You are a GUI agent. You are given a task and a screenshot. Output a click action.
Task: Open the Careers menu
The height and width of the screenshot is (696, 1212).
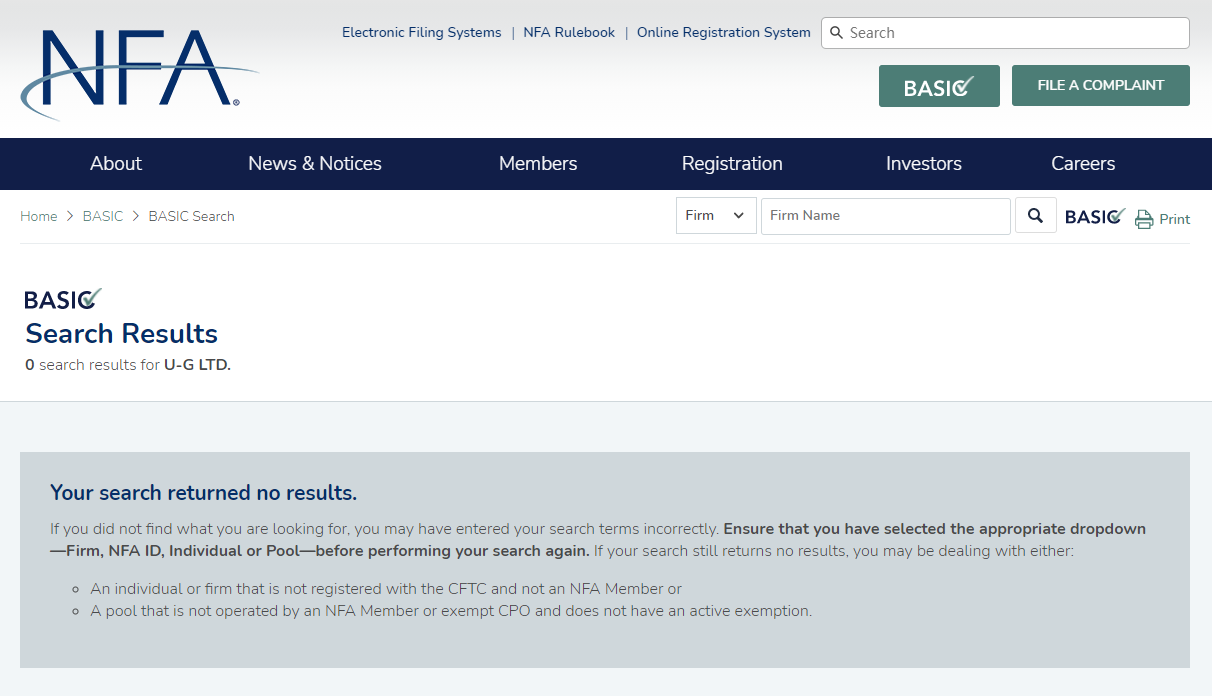[1083, 164]
